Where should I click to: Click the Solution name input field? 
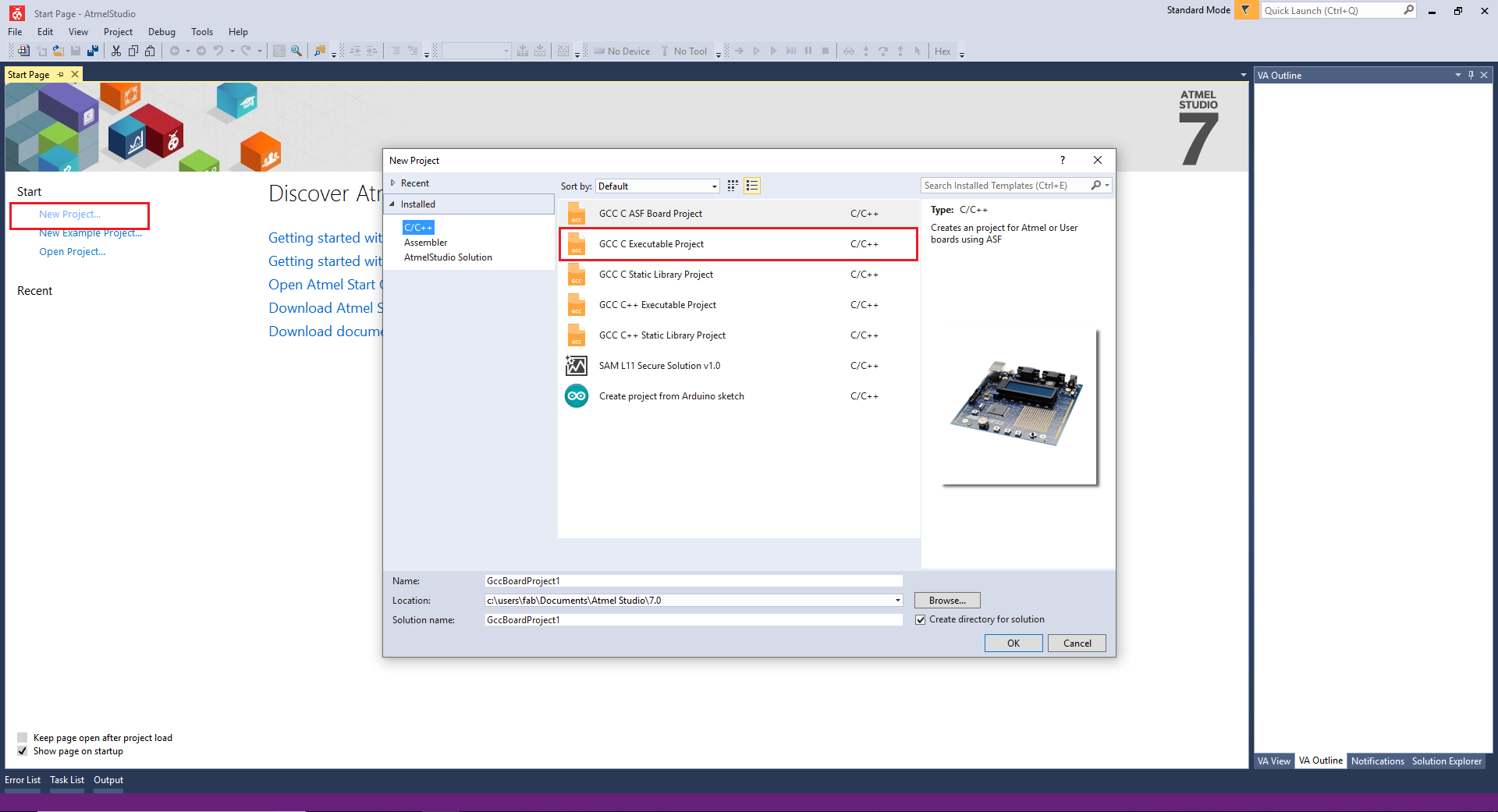pyautogui.click(x=694, y=620)
